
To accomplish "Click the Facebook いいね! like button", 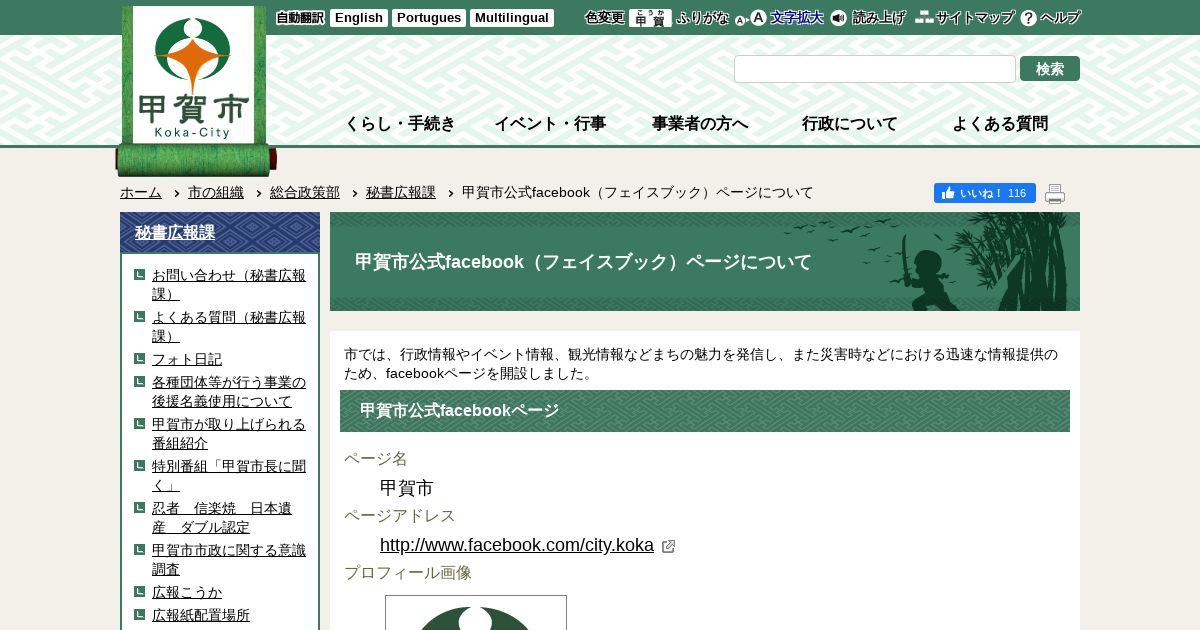I will pyautogui.click(x=985, y=193).
